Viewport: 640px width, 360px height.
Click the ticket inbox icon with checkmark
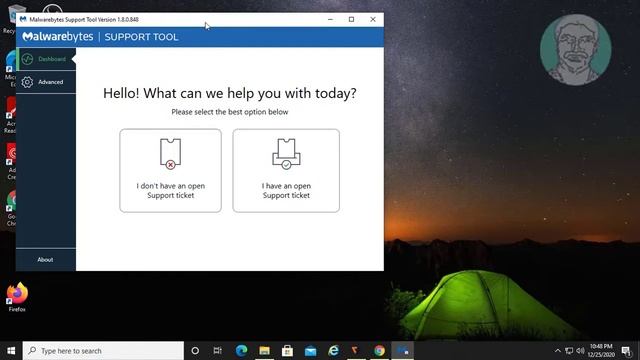286,154
